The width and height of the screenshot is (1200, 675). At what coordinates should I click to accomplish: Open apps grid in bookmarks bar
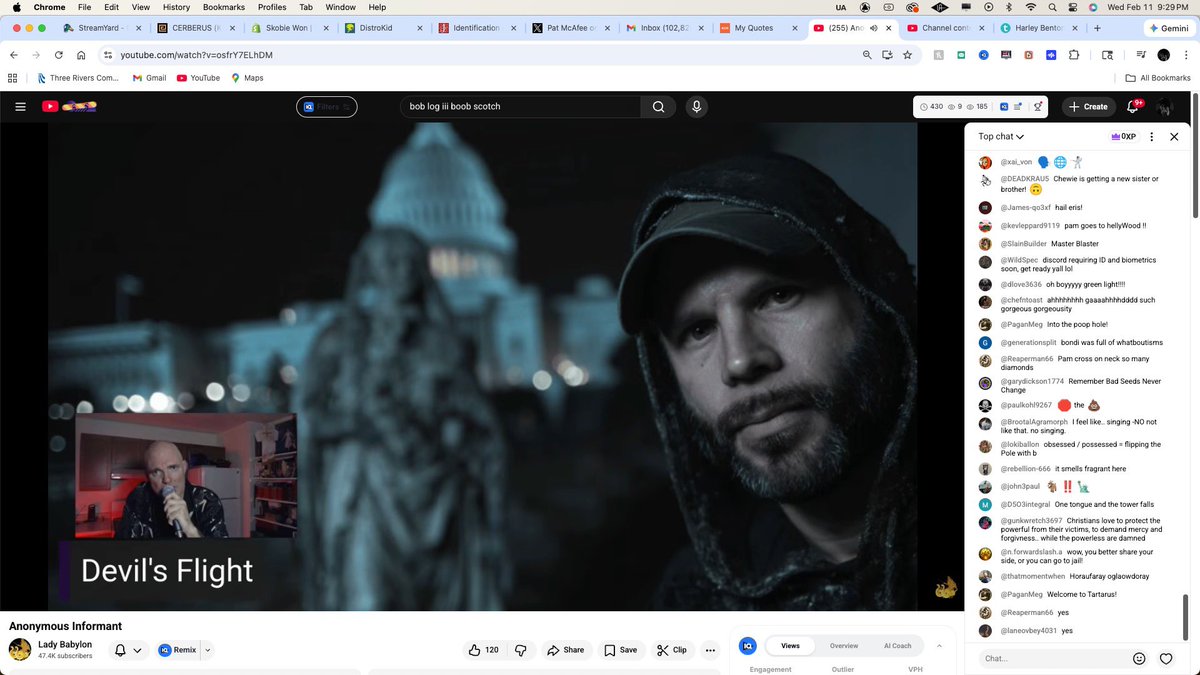click(x=13, y=77)
